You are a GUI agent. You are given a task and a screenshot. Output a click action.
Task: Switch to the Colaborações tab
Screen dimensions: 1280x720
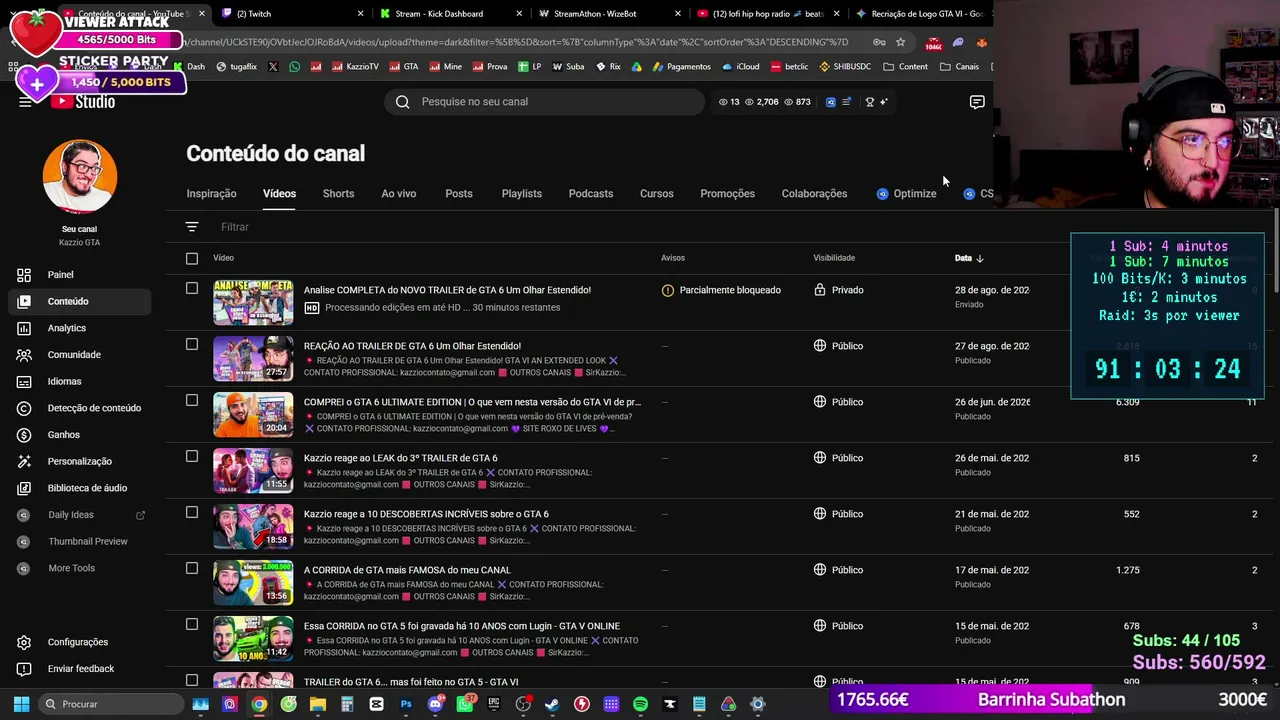pyautogui.click(x=814, y=194)
